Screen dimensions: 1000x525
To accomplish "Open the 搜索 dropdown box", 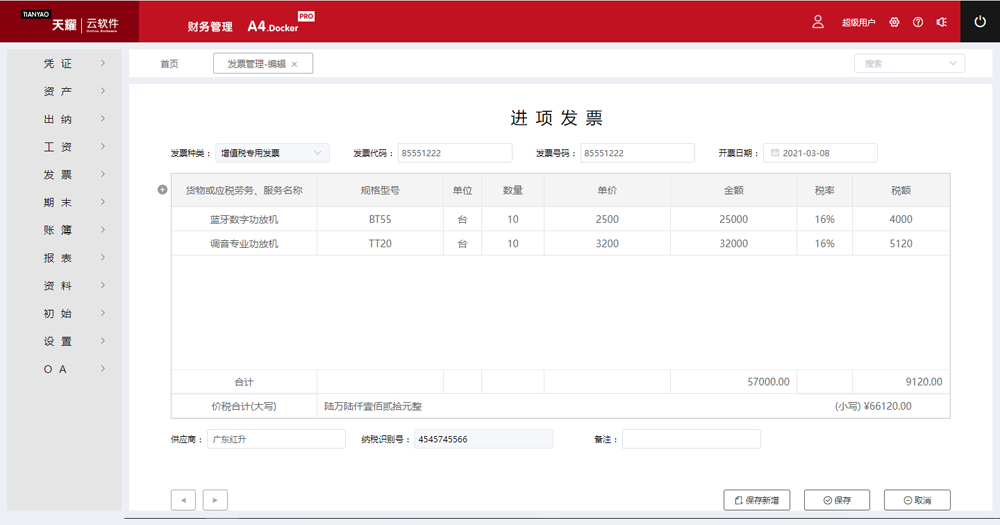I will [909, 63].
